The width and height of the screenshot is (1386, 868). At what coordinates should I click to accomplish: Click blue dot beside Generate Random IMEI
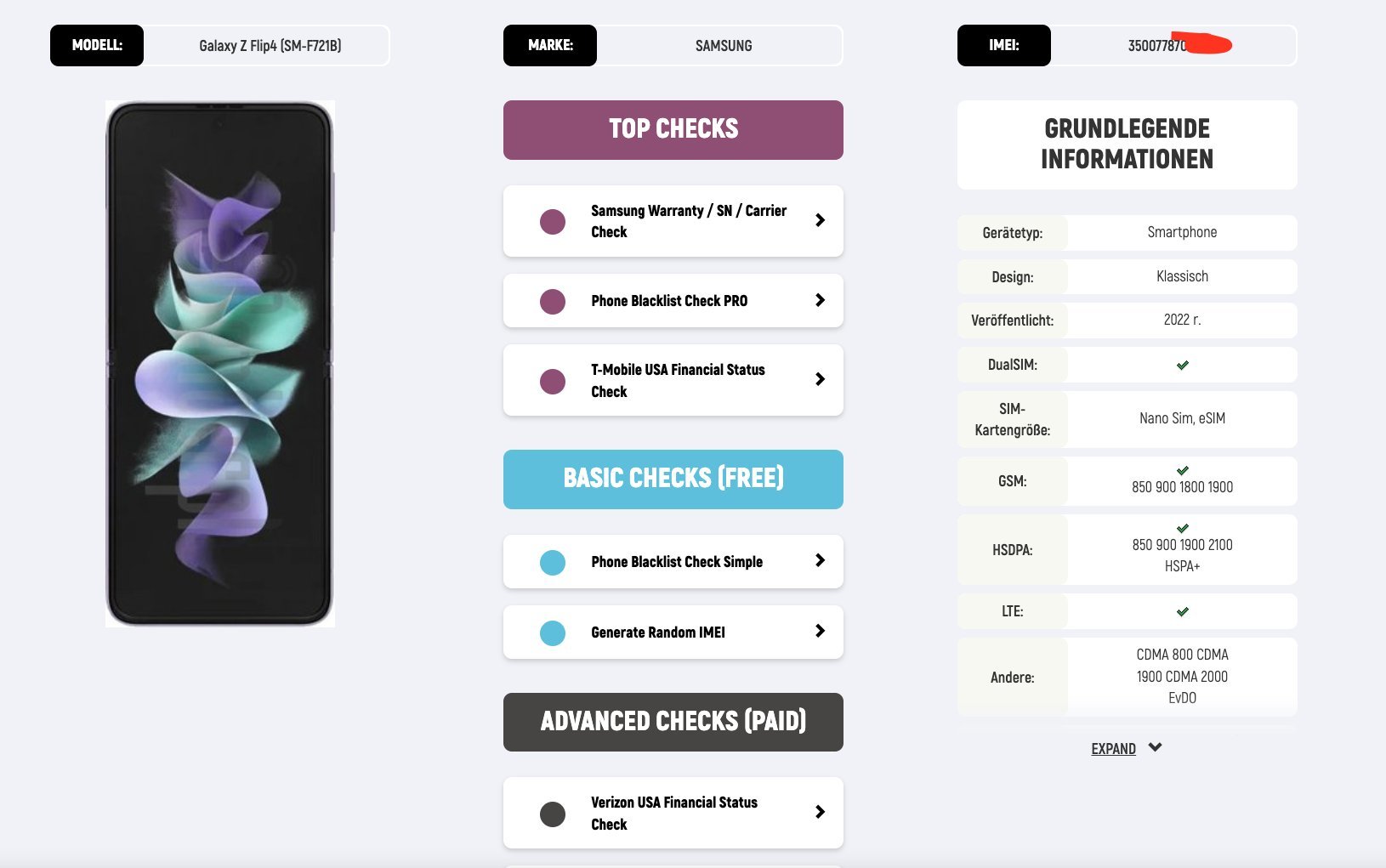(553, 633)
